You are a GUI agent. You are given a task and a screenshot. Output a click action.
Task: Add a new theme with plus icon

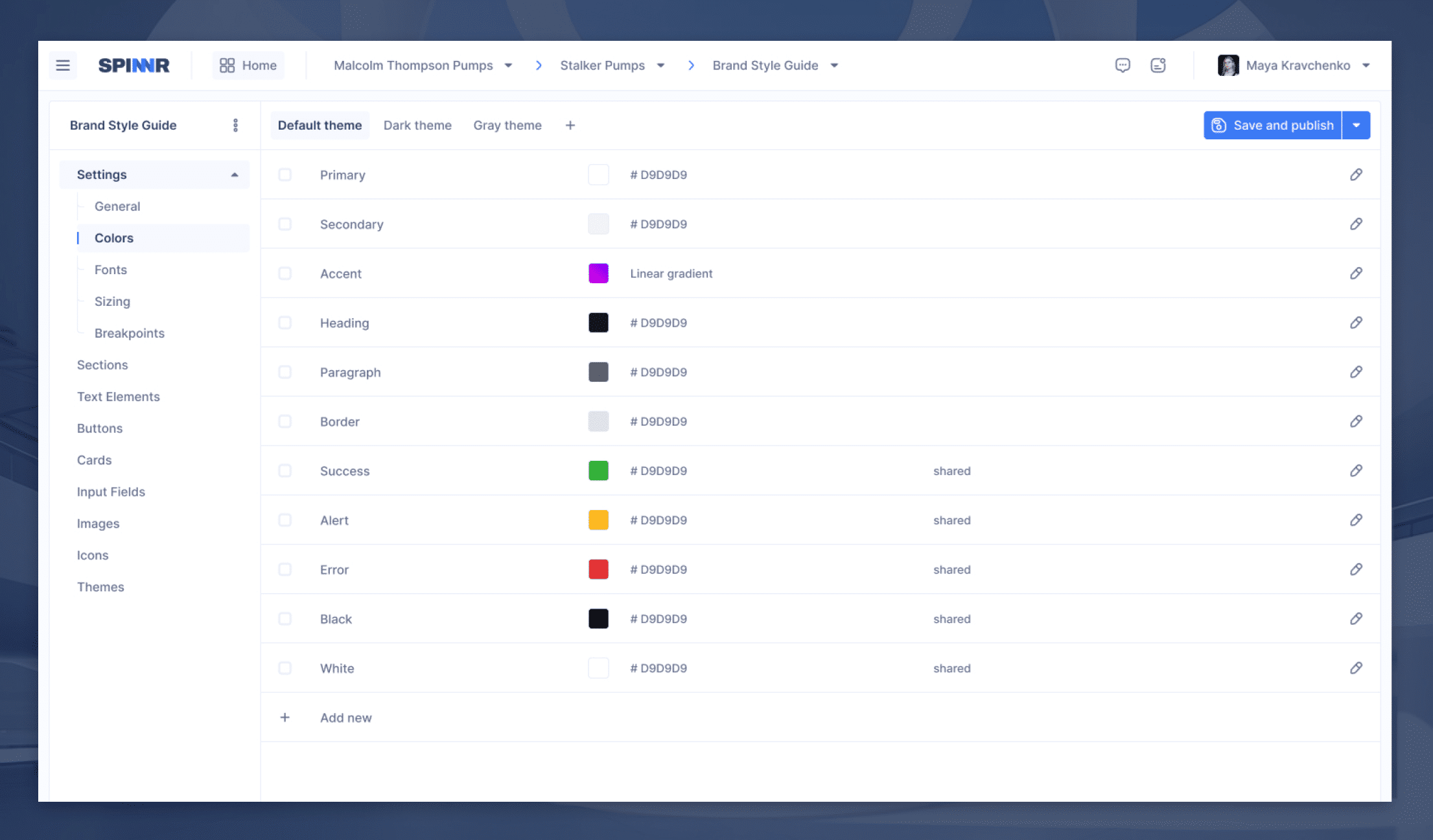click(570, 125)
